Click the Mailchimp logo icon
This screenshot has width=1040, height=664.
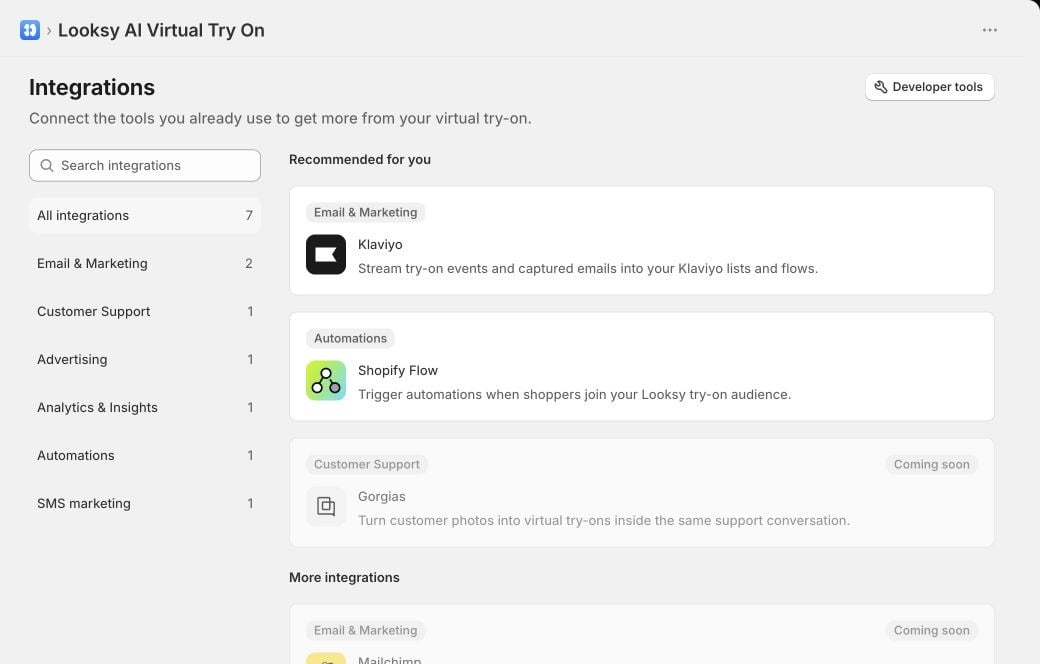tap(326, 658)
